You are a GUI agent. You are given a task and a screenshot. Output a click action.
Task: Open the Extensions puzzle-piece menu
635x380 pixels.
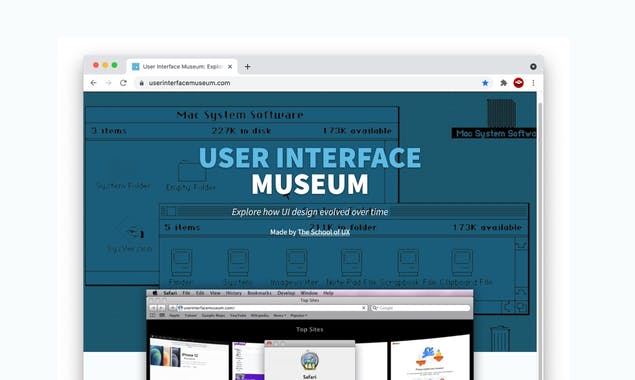coord(503,83)
